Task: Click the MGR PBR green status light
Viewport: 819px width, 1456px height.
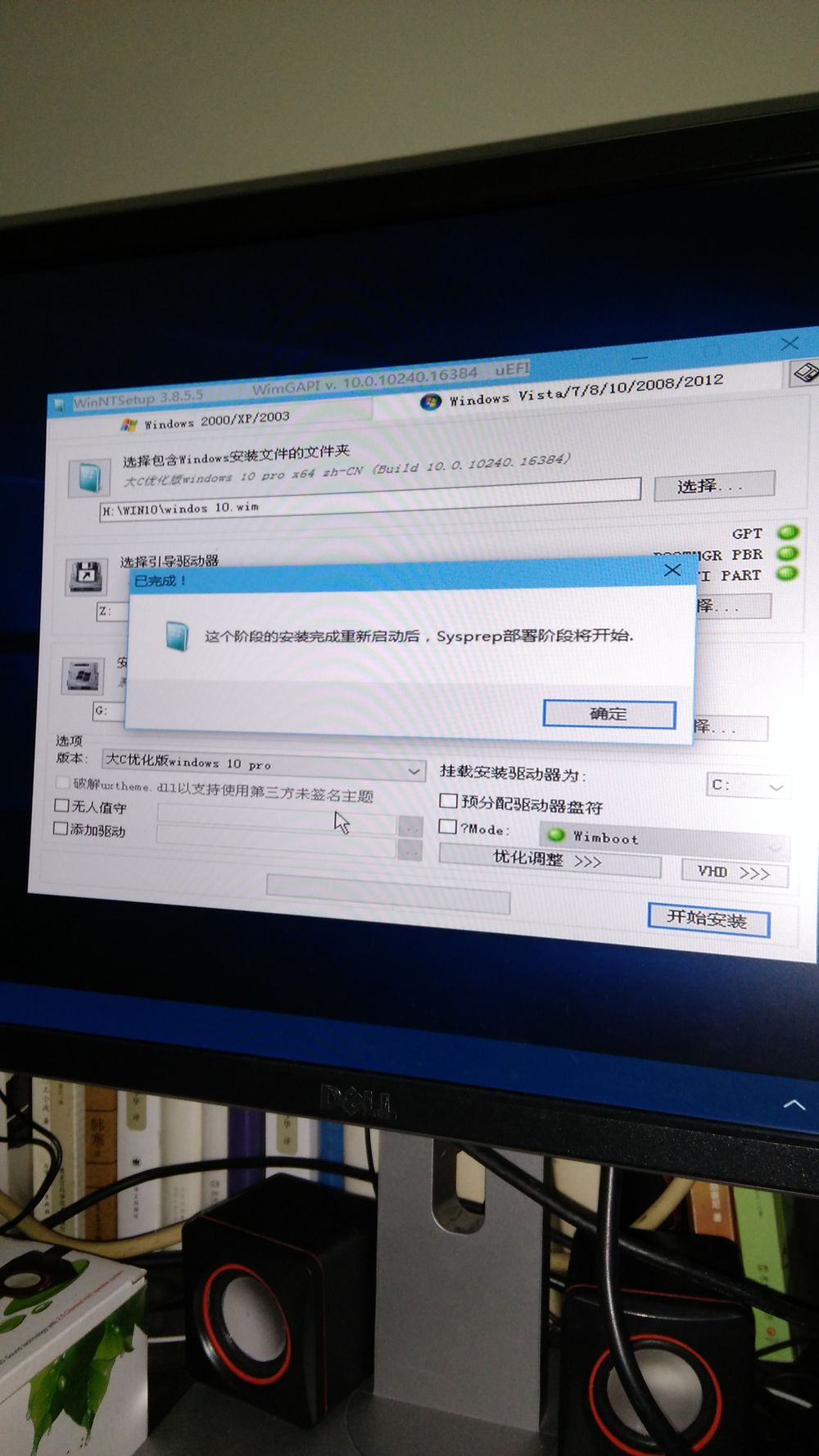Action: (788, 553)
